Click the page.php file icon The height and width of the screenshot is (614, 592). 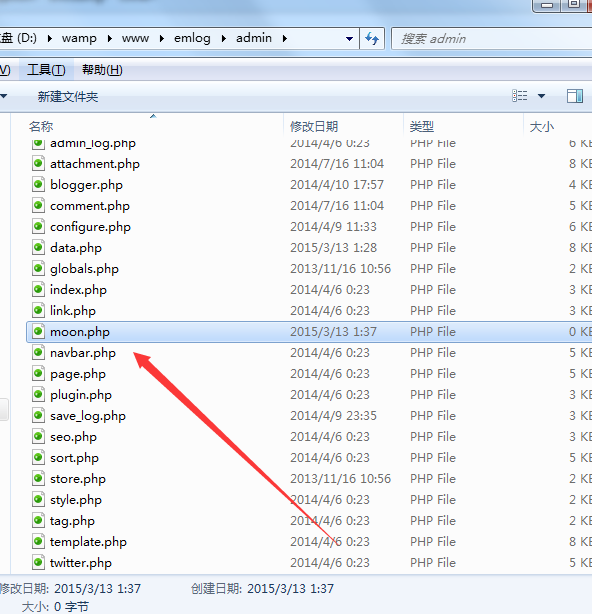pyautogui.click(x=38, y=374)
